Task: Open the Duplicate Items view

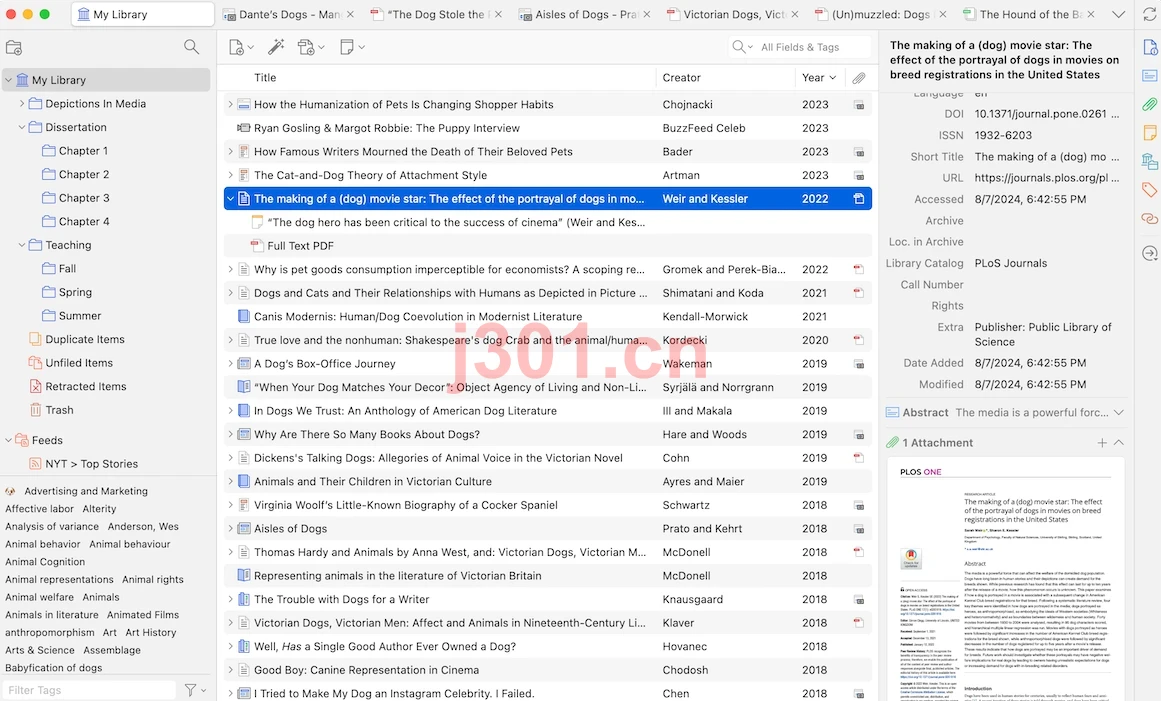Action: coord(84,339)
